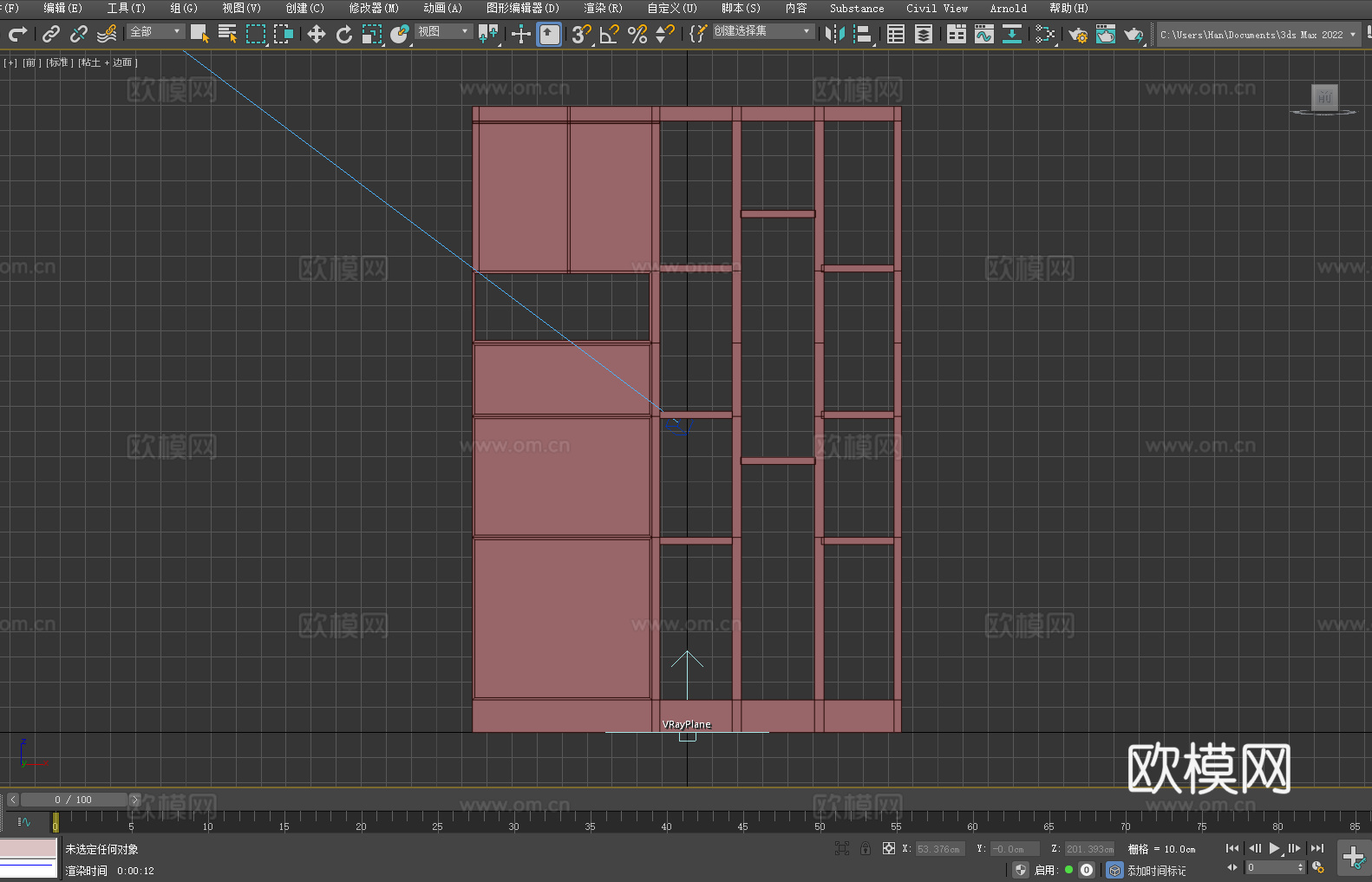Activate the Select and Rotate tool
Image resolution: width=1372 pixels, height=882 pixels.
point(344,34)
